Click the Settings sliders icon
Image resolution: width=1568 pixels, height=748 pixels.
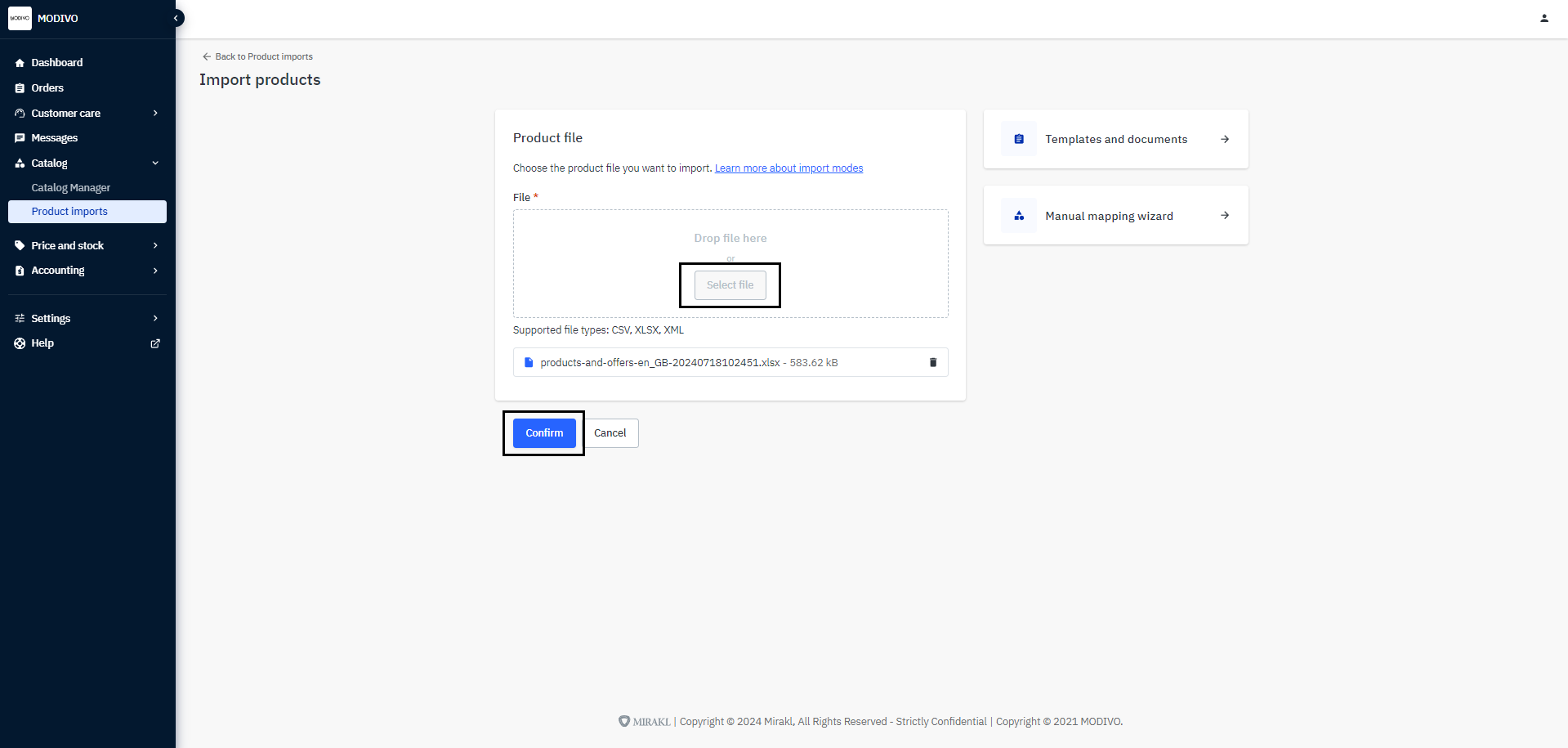(20, 318)
